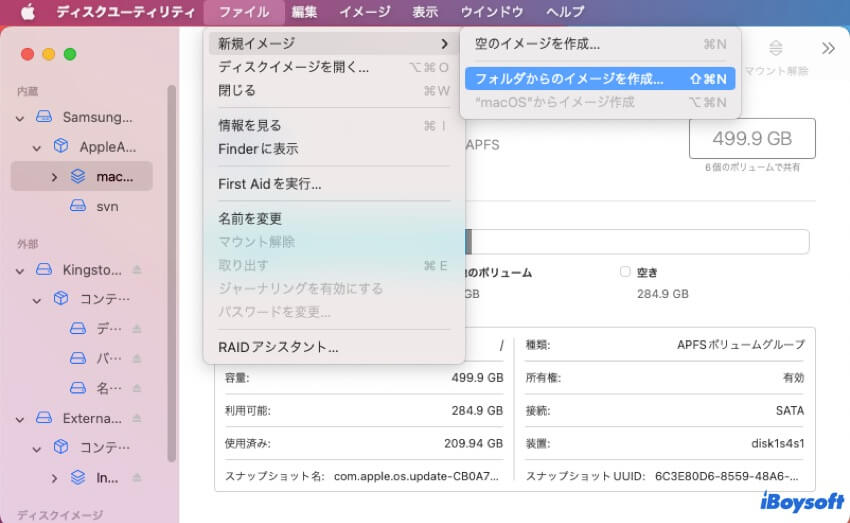
Task: Toggle the 空き legend checkbox
Action: point(625,272)
